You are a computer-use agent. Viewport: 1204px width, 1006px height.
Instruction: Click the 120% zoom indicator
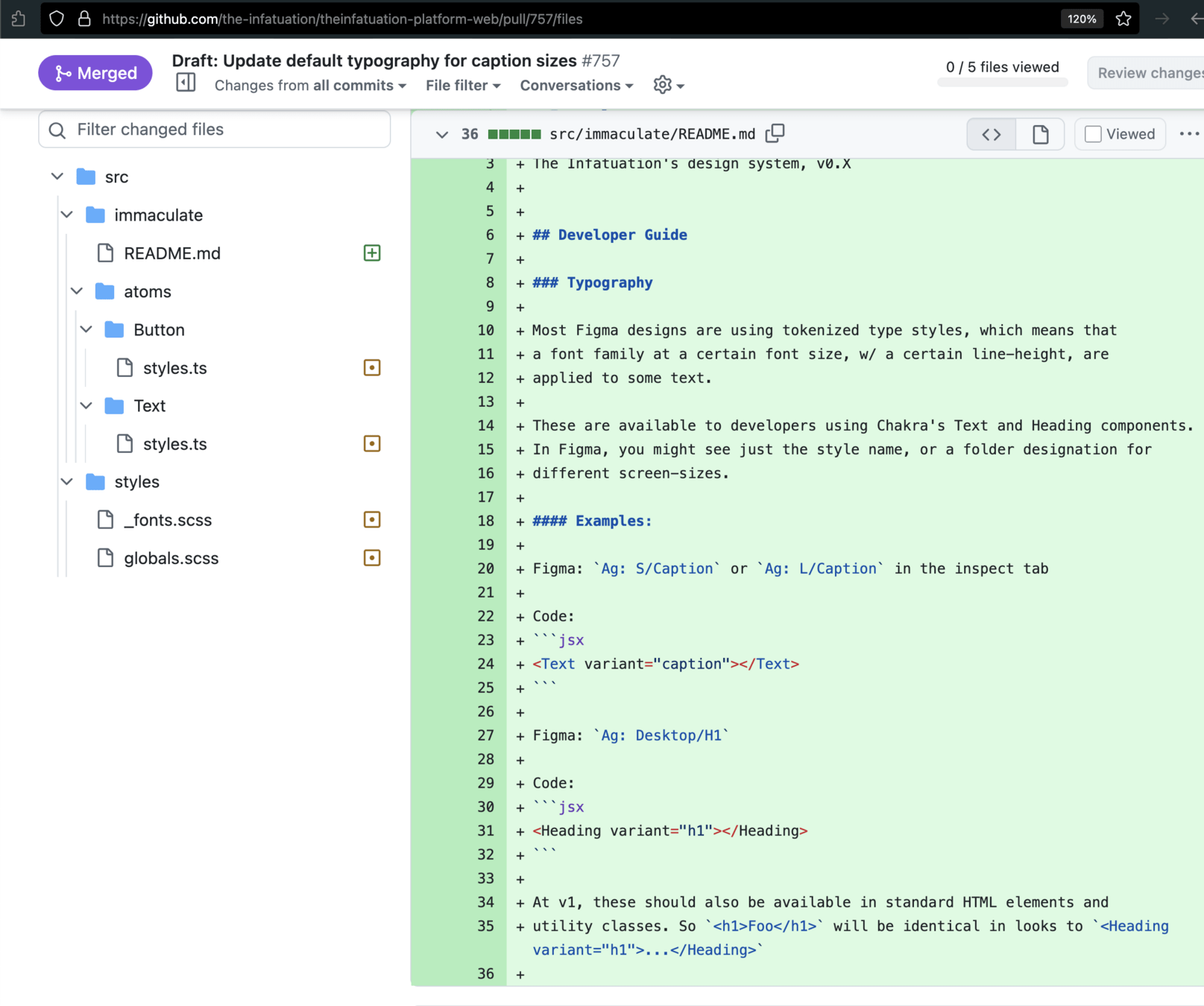(1082, 19)
